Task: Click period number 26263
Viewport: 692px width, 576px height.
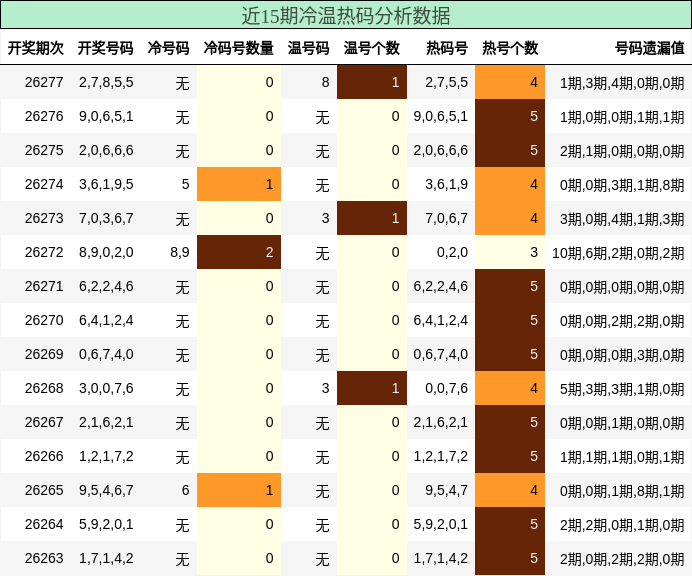Action: (44, 558)
